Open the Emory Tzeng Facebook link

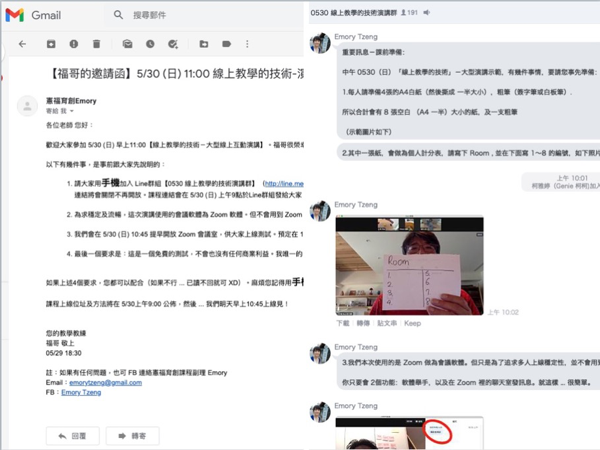tap(81, 393)
